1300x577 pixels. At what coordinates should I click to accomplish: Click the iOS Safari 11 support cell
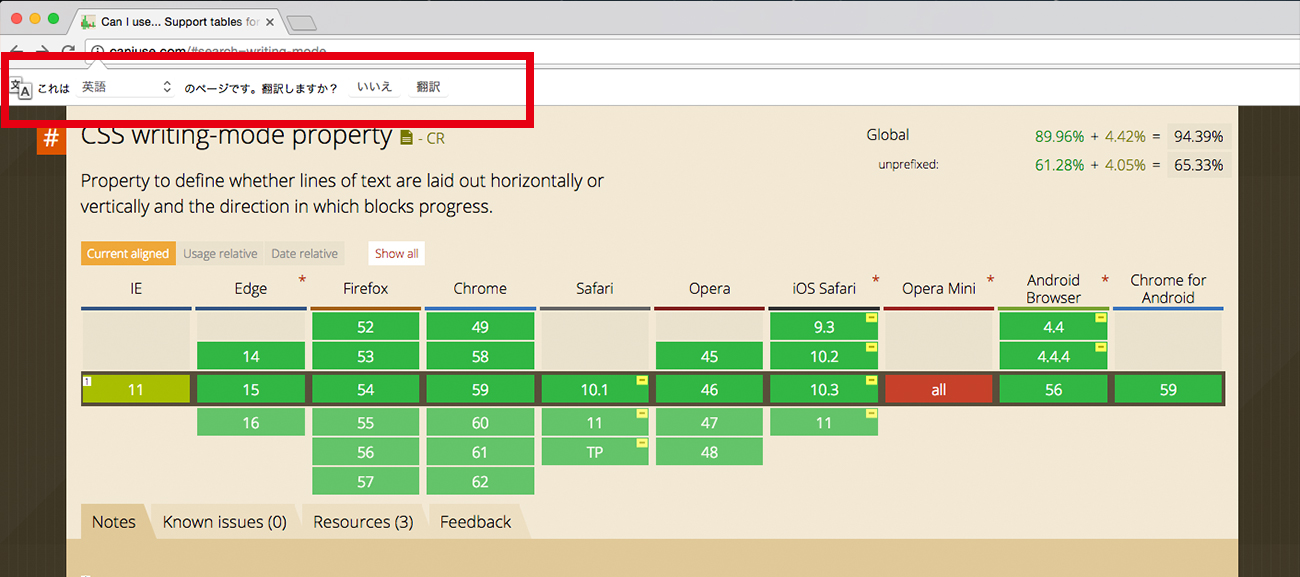(x=824, y=422)
